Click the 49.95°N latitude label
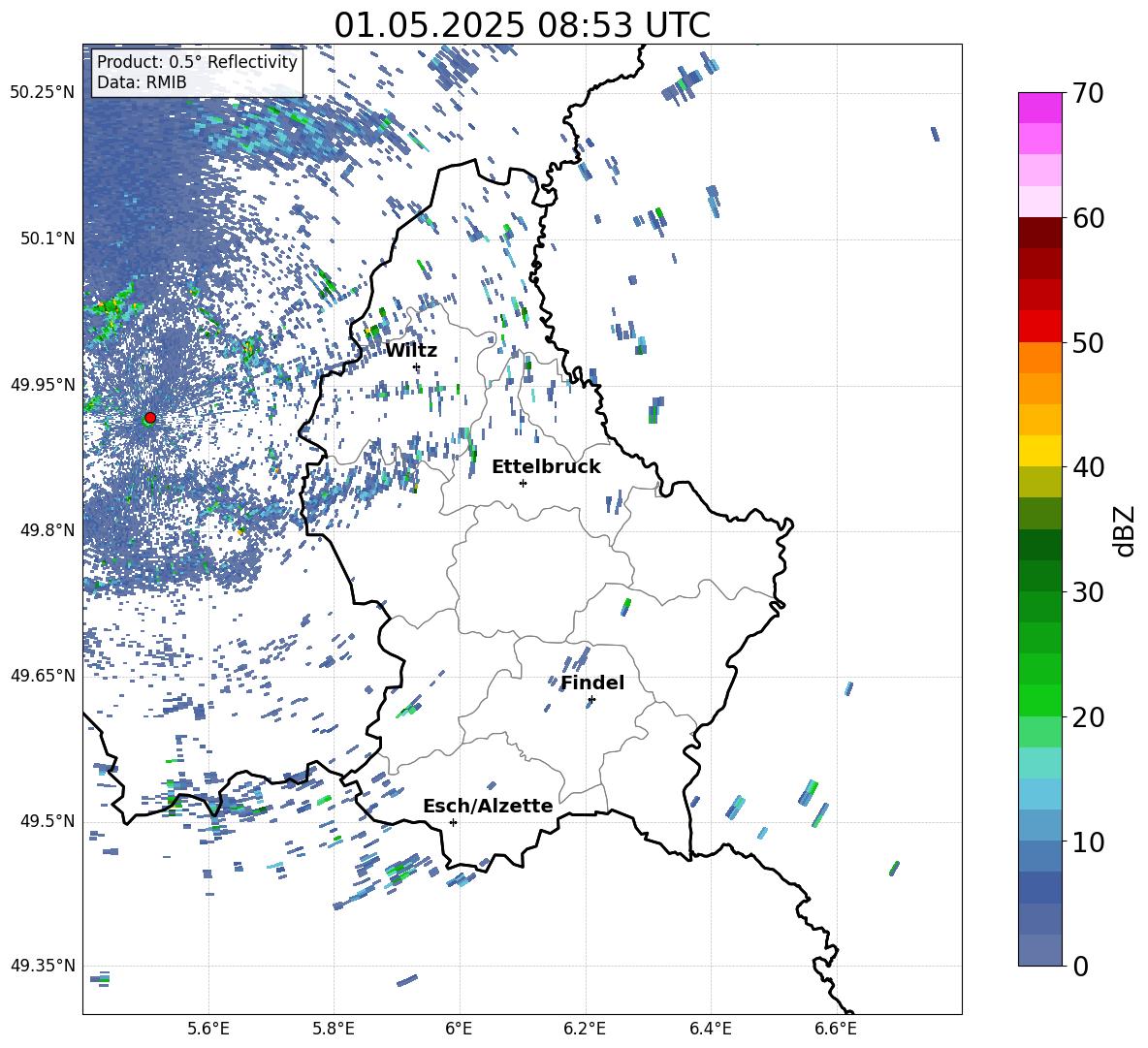Image resolution: width=1148 pixels, height=1048 pixels. [43, 384]
